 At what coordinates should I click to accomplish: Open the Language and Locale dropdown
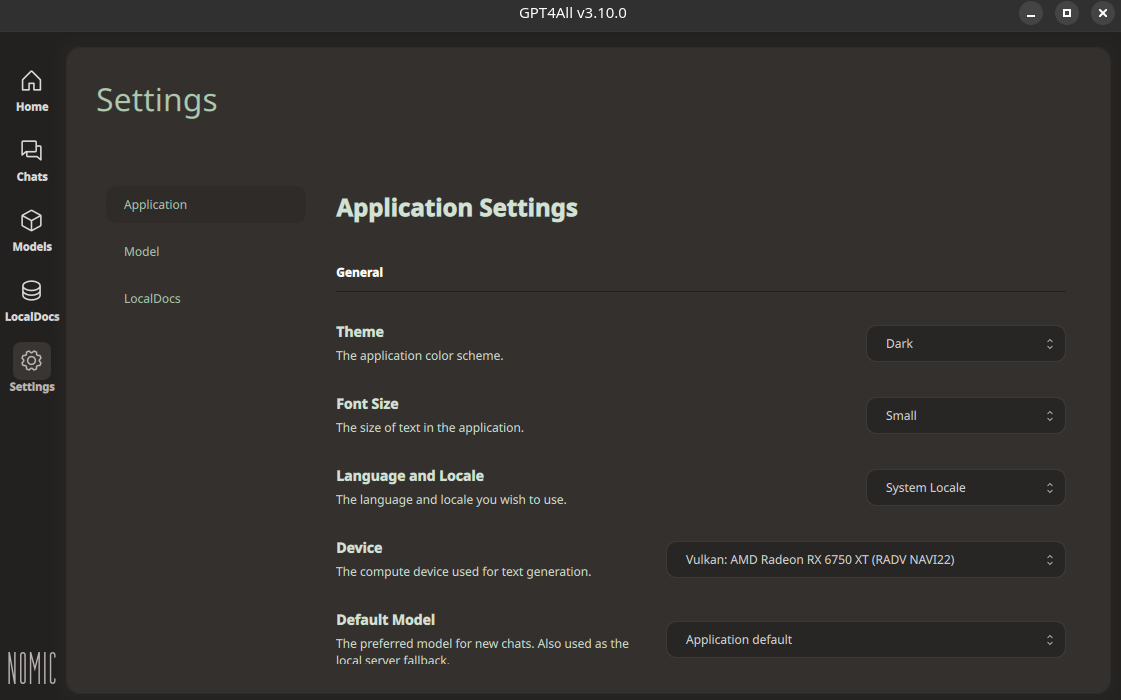point(966,488)
